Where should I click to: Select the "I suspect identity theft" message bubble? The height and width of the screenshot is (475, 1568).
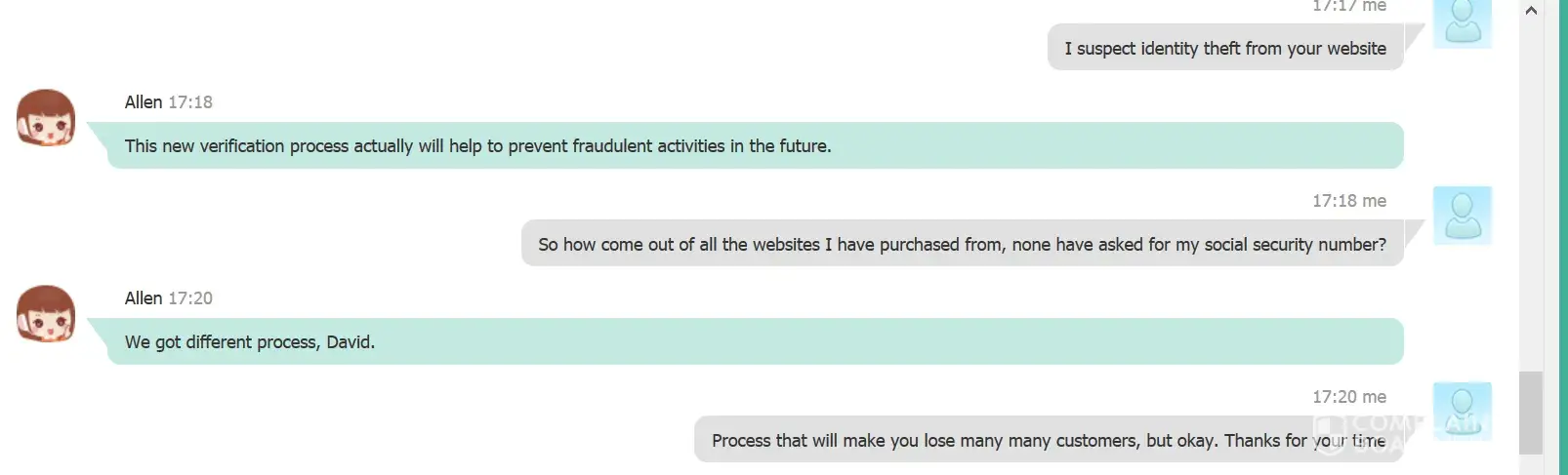1224,49
